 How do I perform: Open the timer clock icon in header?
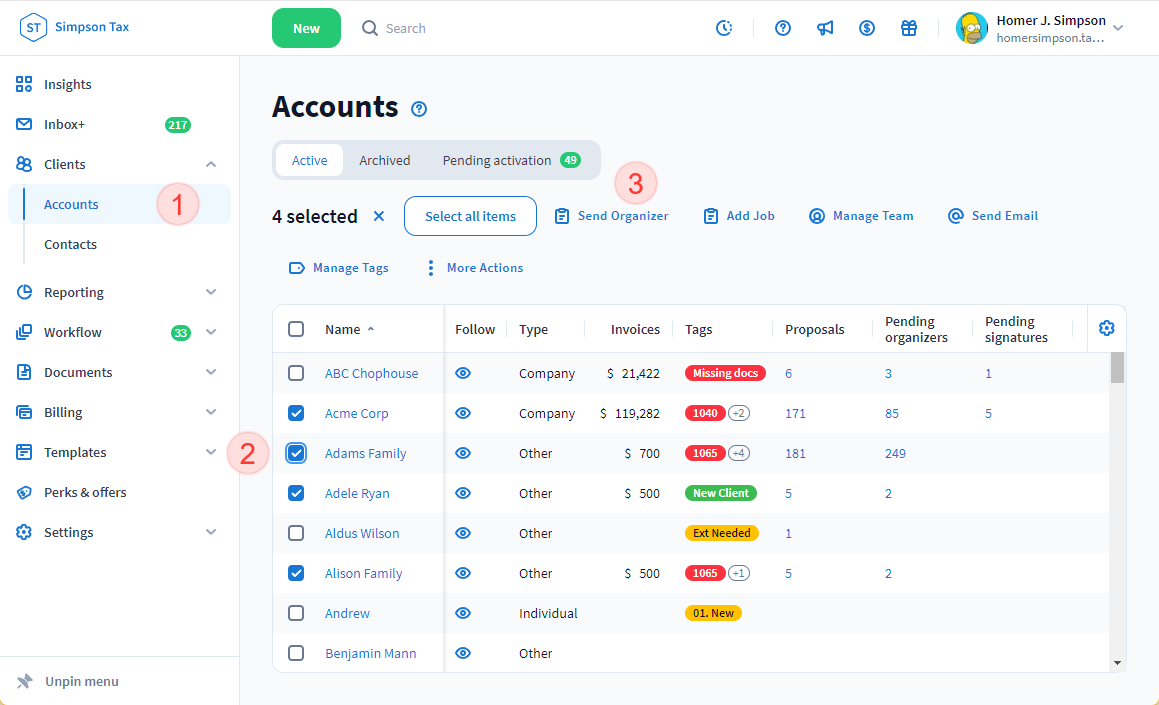724,28
